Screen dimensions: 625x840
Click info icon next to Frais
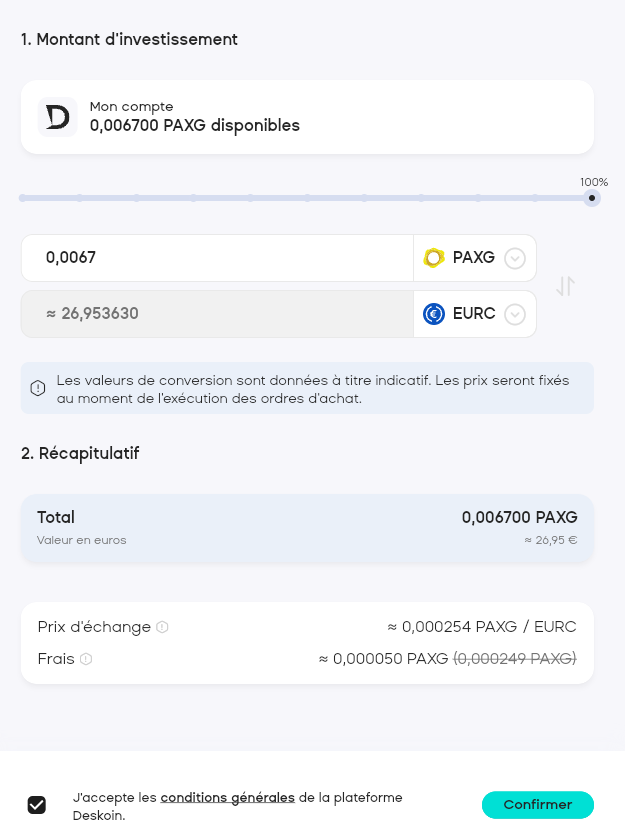pos(86,659)
